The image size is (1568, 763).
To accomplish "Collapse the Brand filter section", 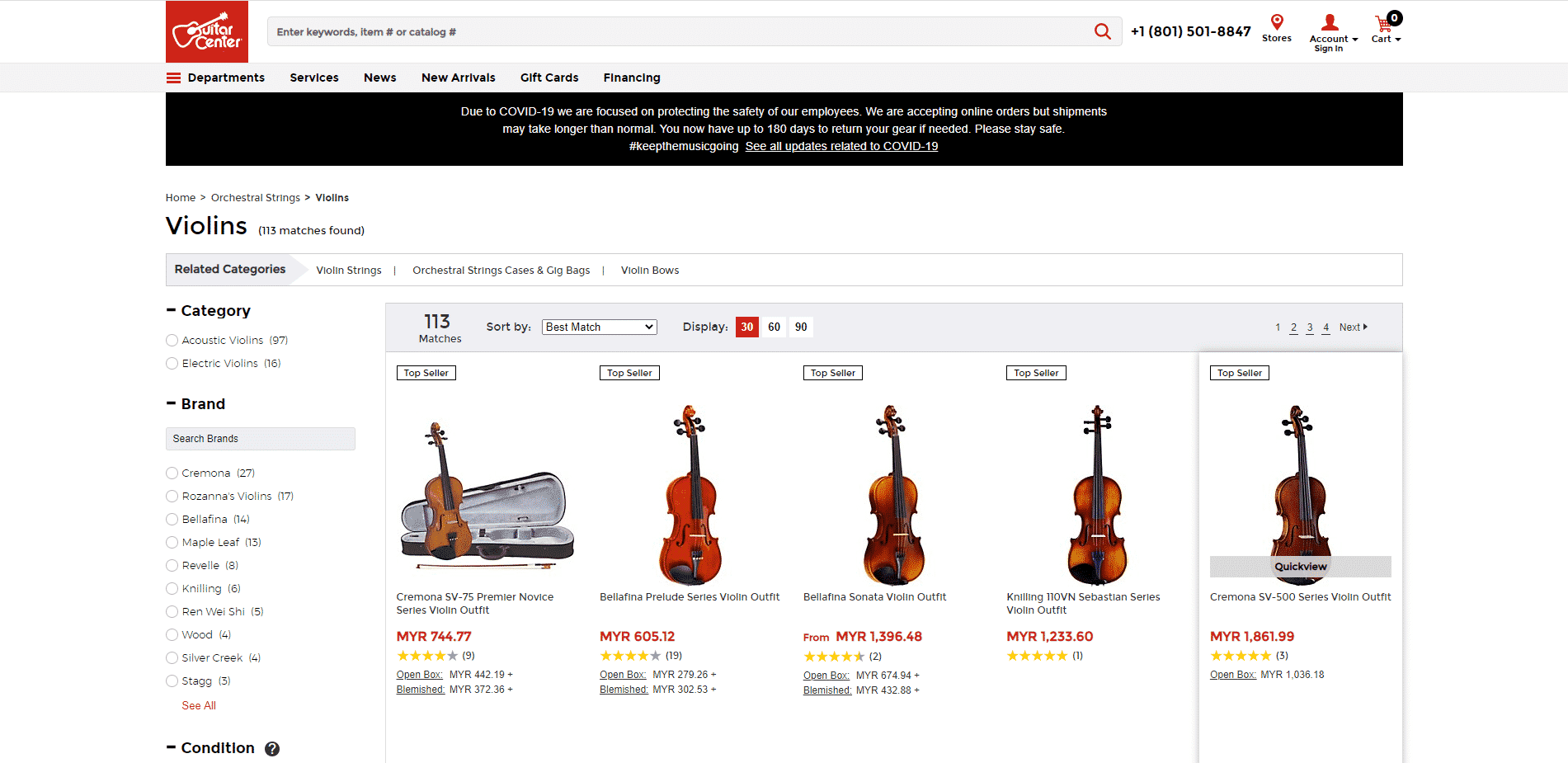I will pyautogui.click(x=171, y=403).
